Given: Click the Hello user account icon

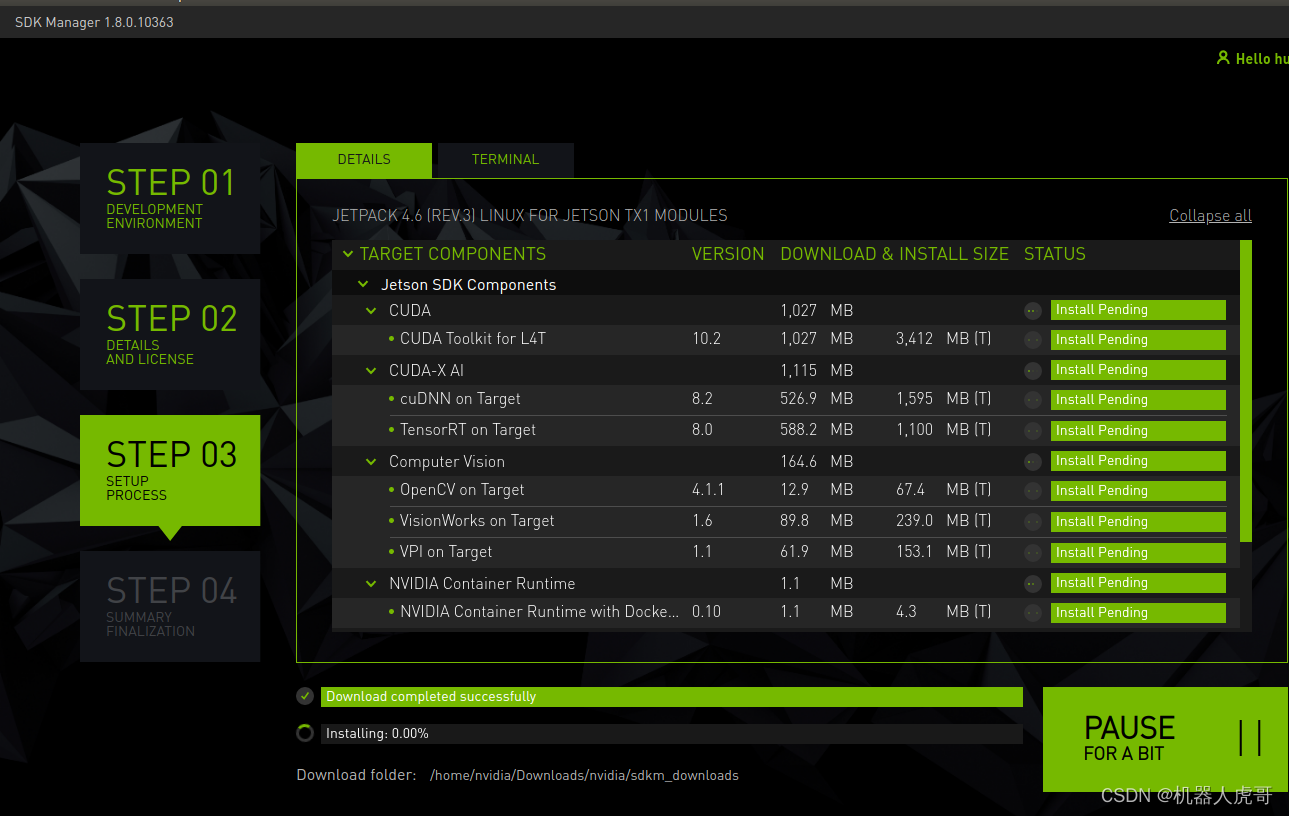Looking at the screenshot, I should pos(1224,58).
